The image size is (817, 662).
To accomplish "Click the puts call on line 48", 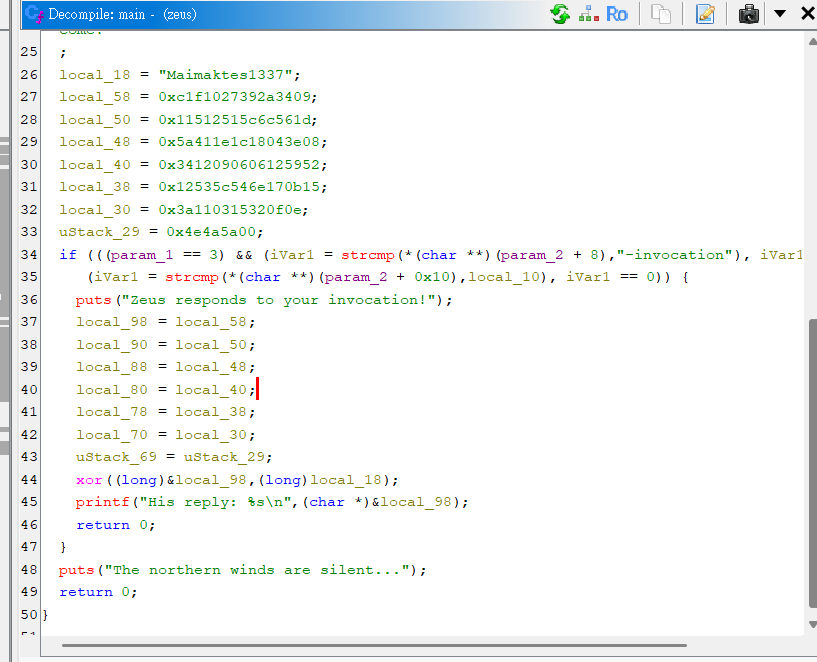I will [x=77, y=570].
